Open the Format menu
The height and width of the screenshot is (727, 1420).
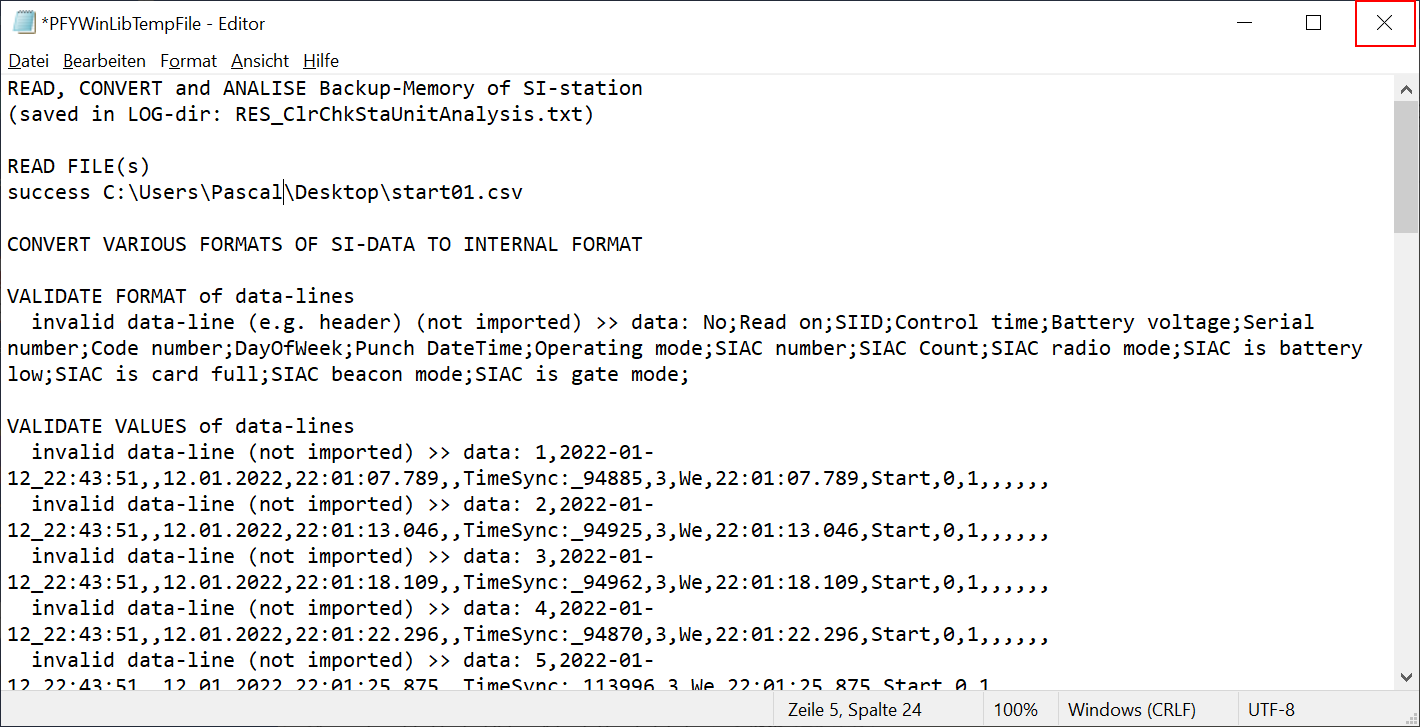click(x=188, y=61)
